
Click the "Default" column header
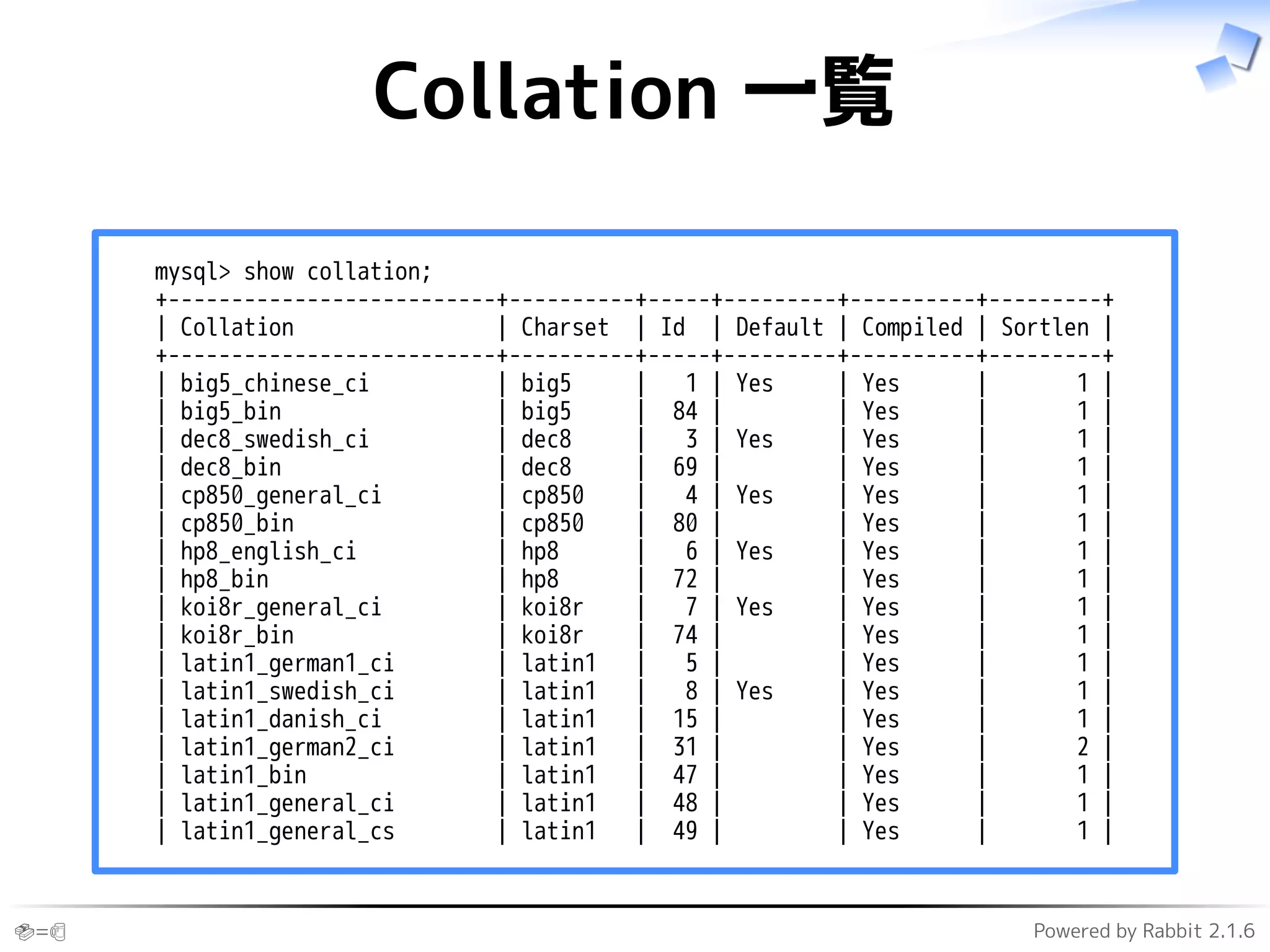click(779, 328)
